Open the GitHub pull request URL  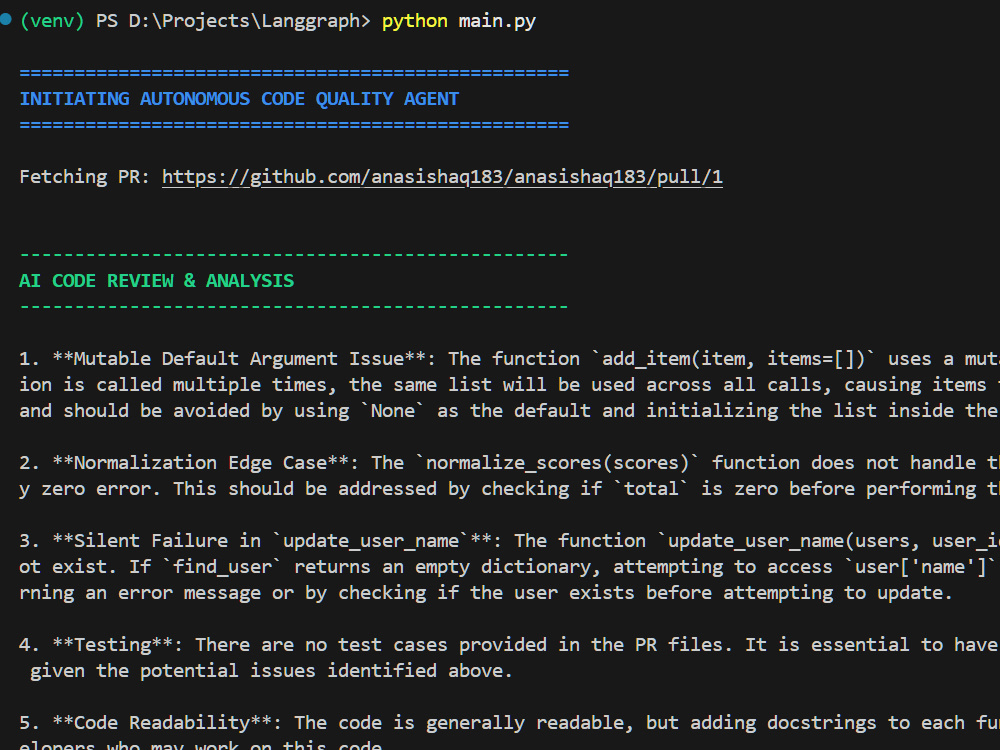pyautogui.click(x=442, y=177)
